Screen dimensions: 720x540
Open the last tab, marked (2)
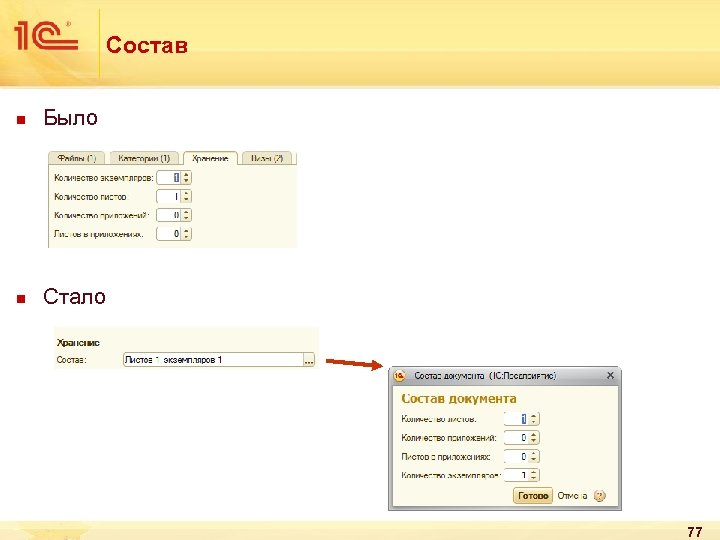pyautogui.click(x=267, y=158)
